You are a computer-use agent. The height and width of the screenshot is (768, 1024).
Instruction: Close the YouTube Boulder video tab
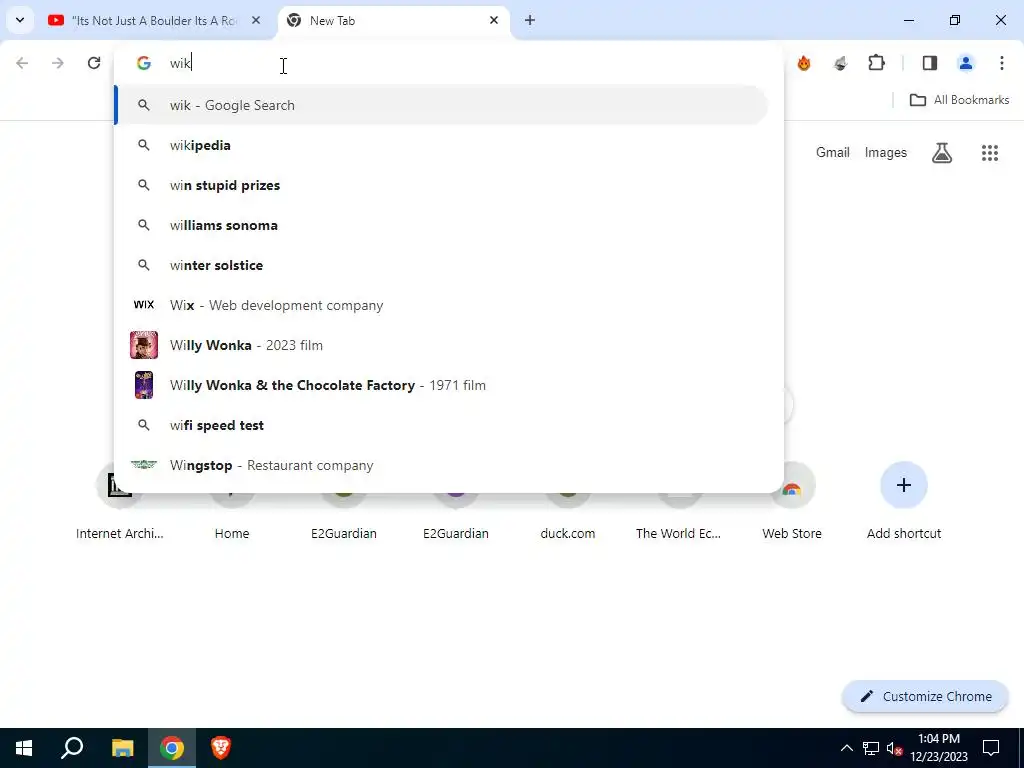point(256,21)
